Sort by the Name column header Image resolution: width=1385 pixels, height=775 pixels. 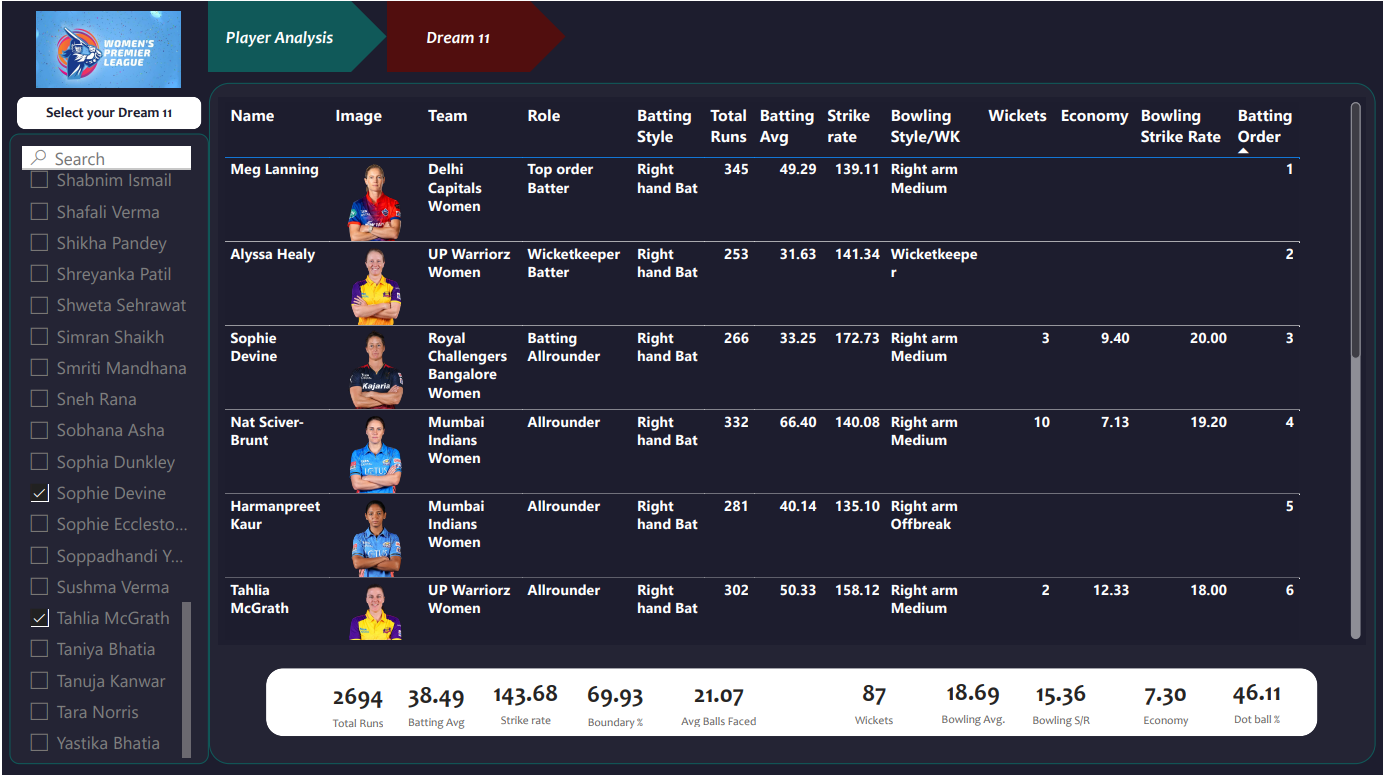252,116
